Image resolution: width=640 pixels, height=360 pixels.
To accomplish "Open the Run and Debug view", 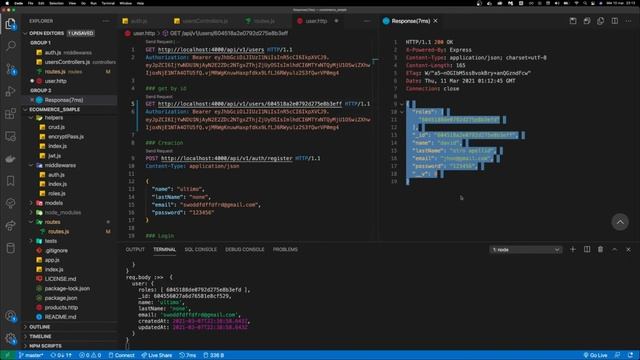I will click(x=11, y=91).
